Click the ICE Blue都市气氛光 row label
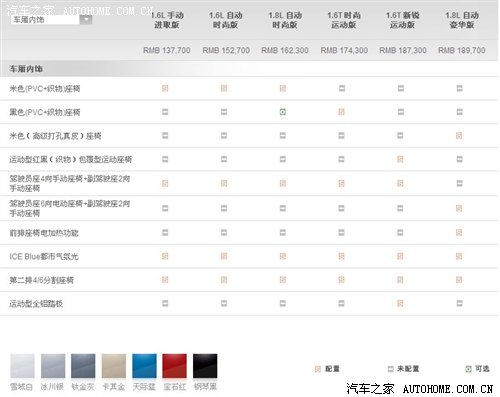Viewport: 500px width, 397px height. pos(44,257)
